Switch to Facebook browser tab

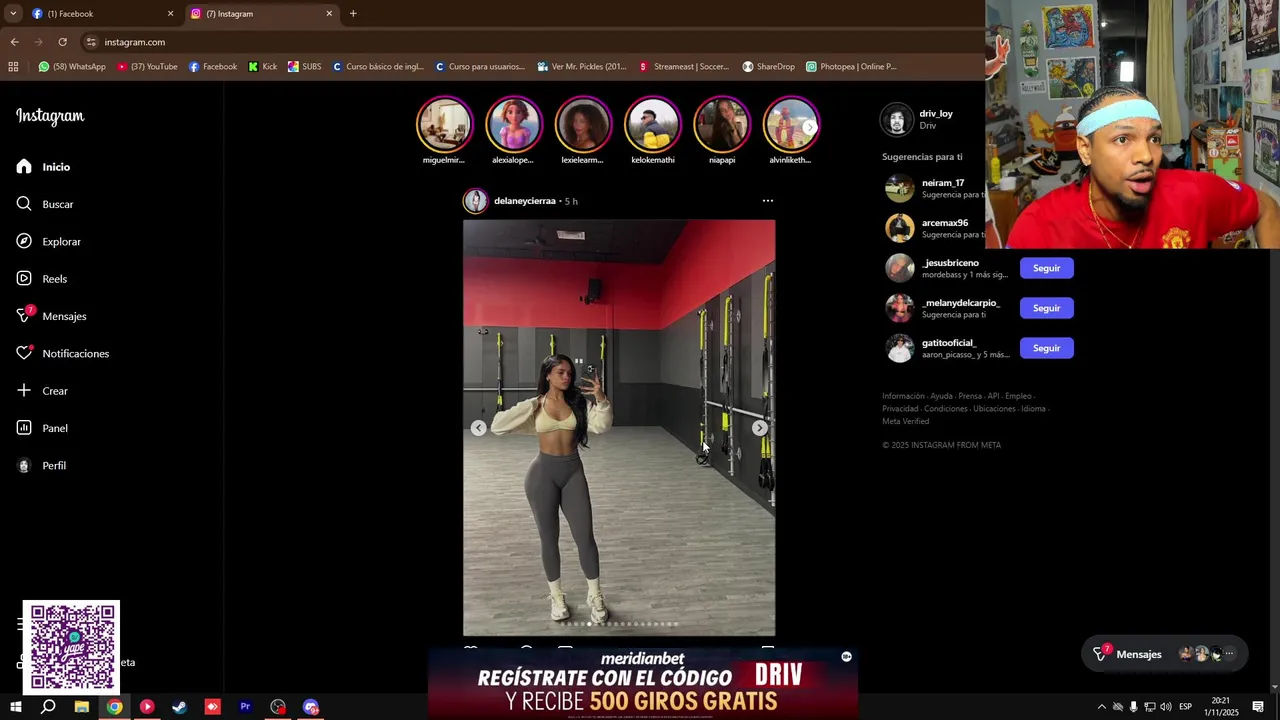pyautogui.click(x=100, y=14)
